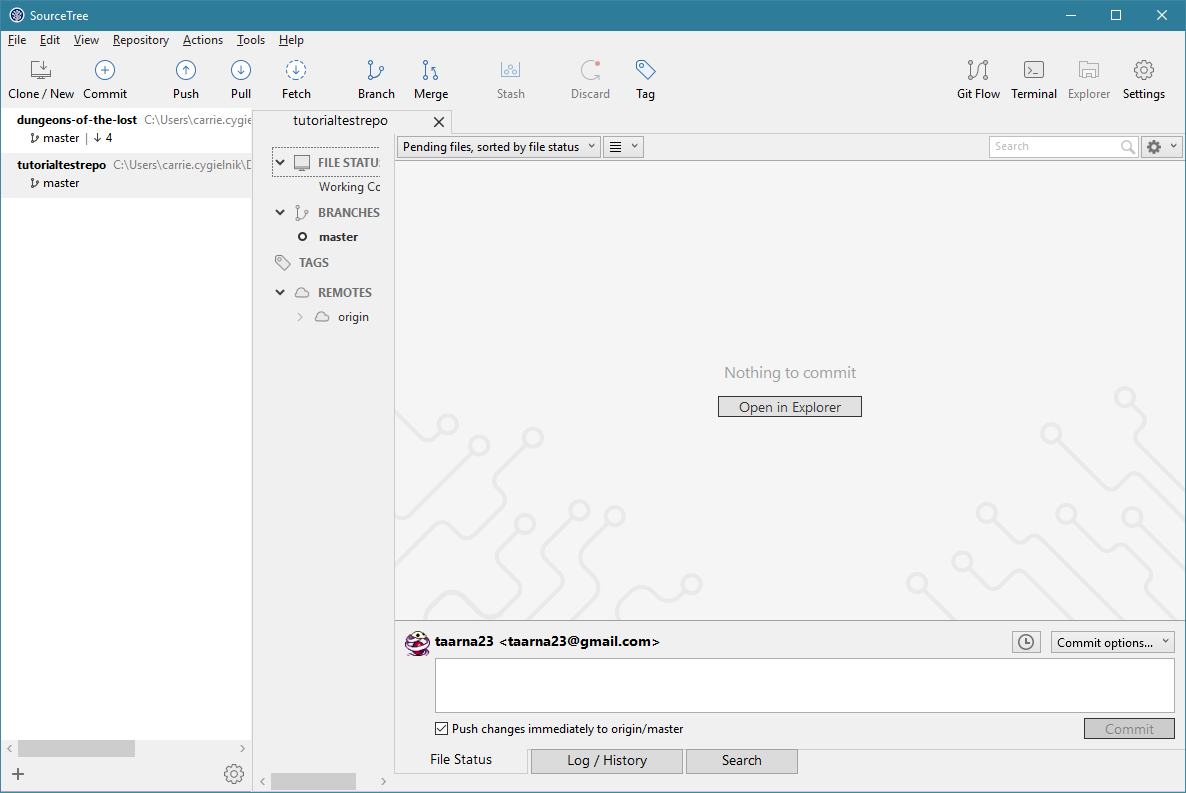1186x793 pixels.
Task: Open the File menu
Action: click(17, 40)
